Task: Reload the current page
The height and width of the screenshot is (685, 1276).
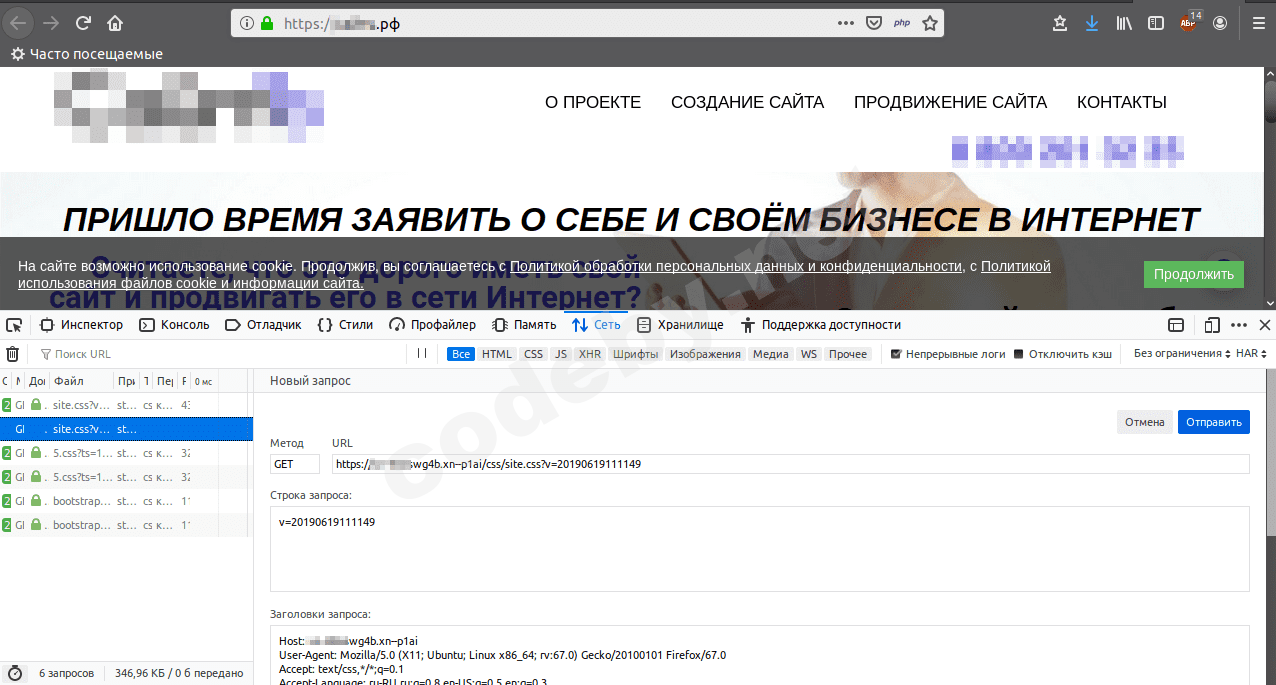Action: (x=84, y=23)
